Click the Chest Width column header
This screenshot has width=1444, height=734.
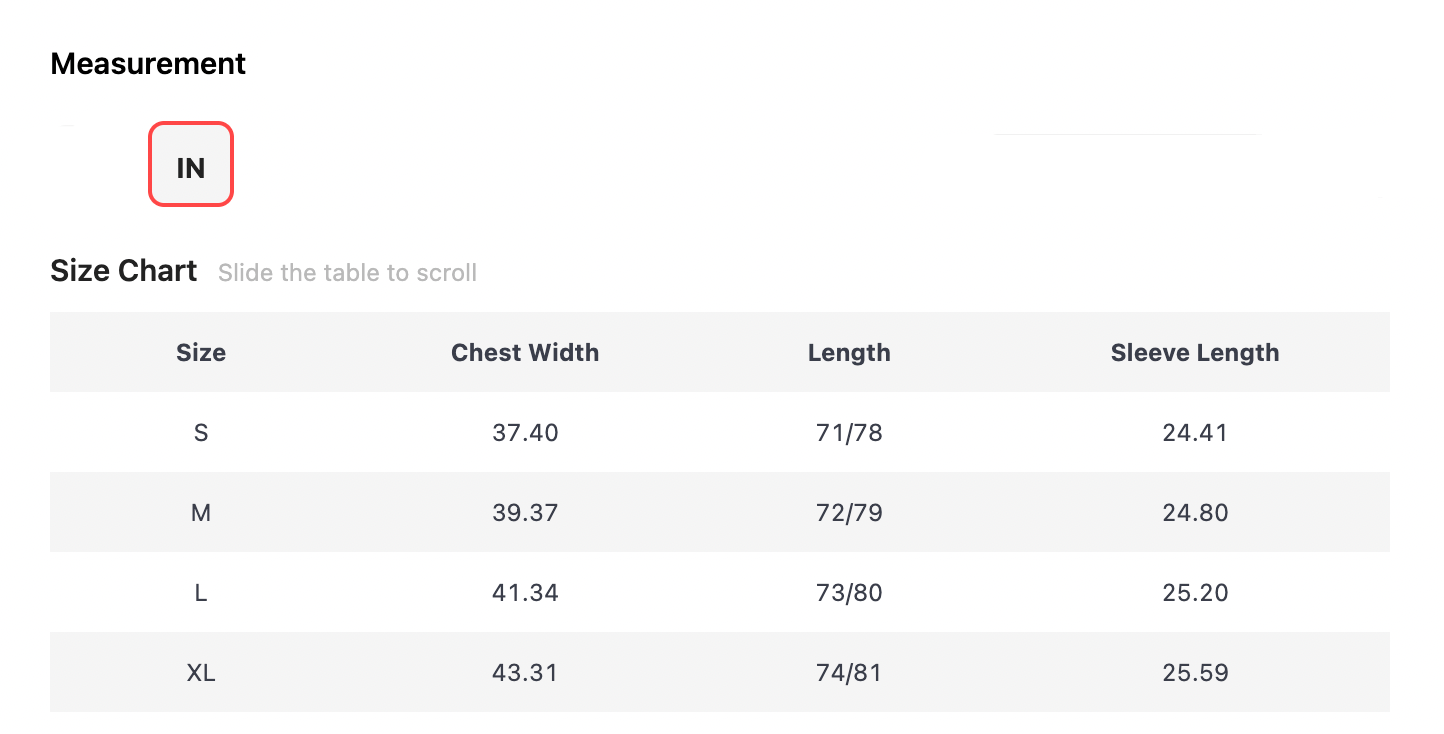pyautogui.click(x=525, y=352)
